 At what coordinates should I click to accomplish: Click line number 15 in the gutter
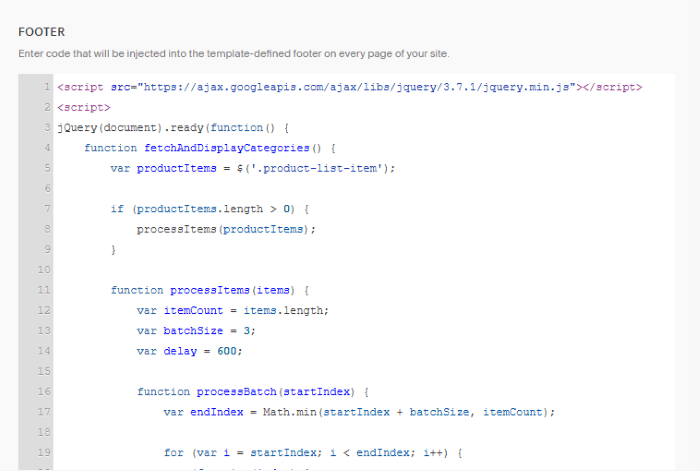click(x=45, y=371)
